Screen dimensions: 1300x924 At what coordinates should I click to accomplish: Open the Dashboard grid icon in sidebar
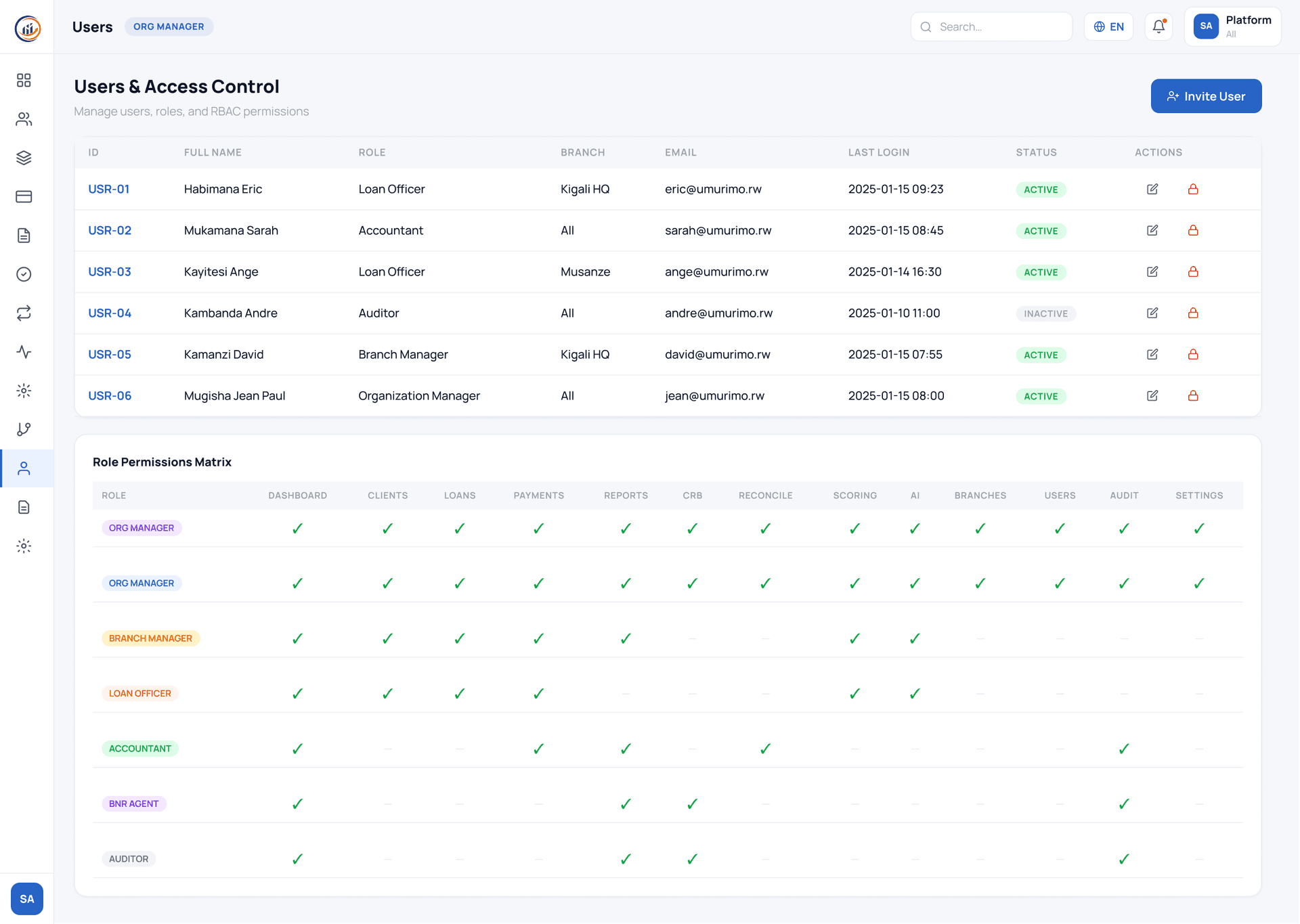coord(24,80)
